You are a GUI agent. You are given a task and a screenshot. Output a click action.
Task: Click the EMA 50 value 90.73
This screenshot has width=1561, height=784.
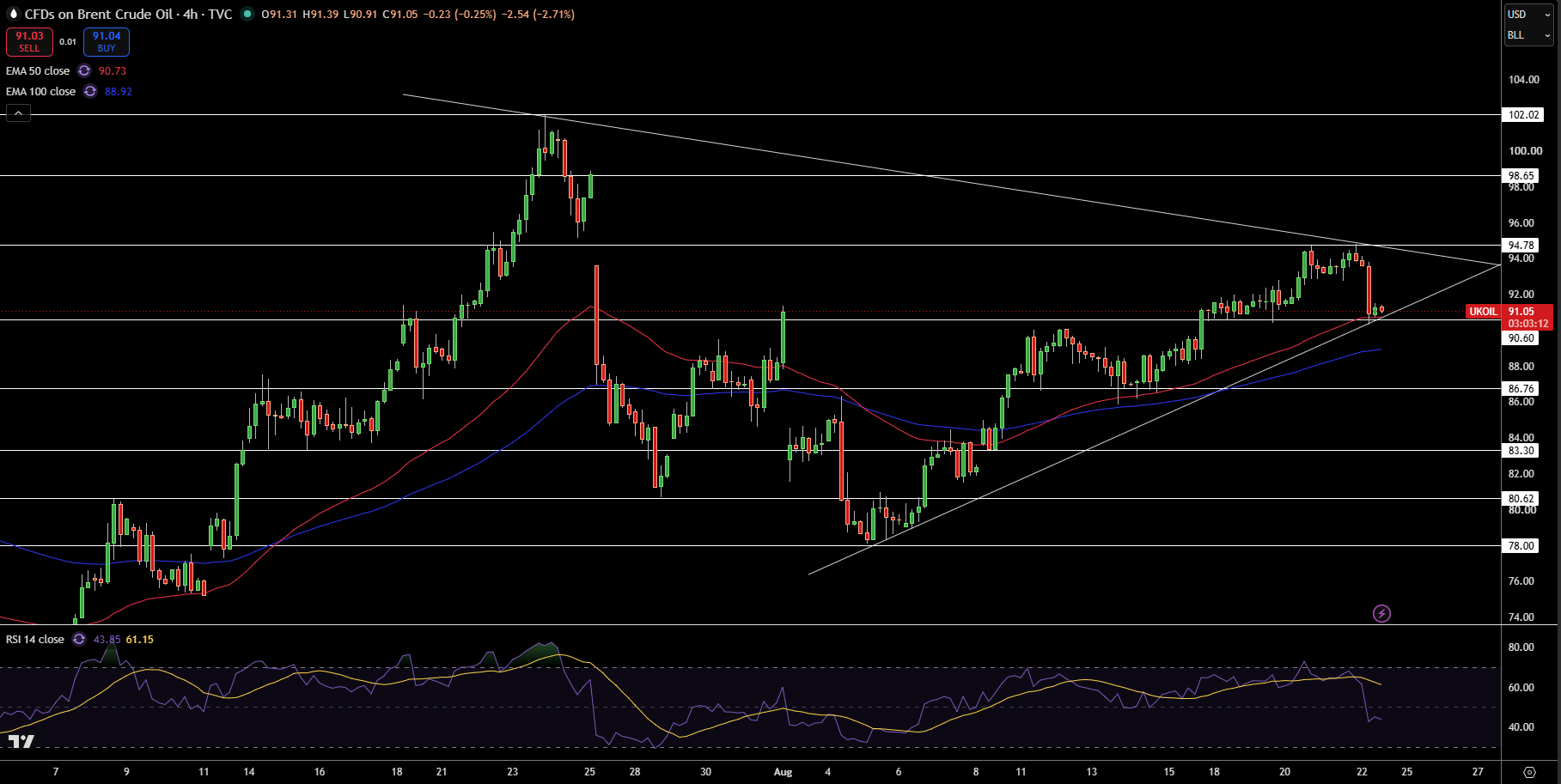click(113, 71)
